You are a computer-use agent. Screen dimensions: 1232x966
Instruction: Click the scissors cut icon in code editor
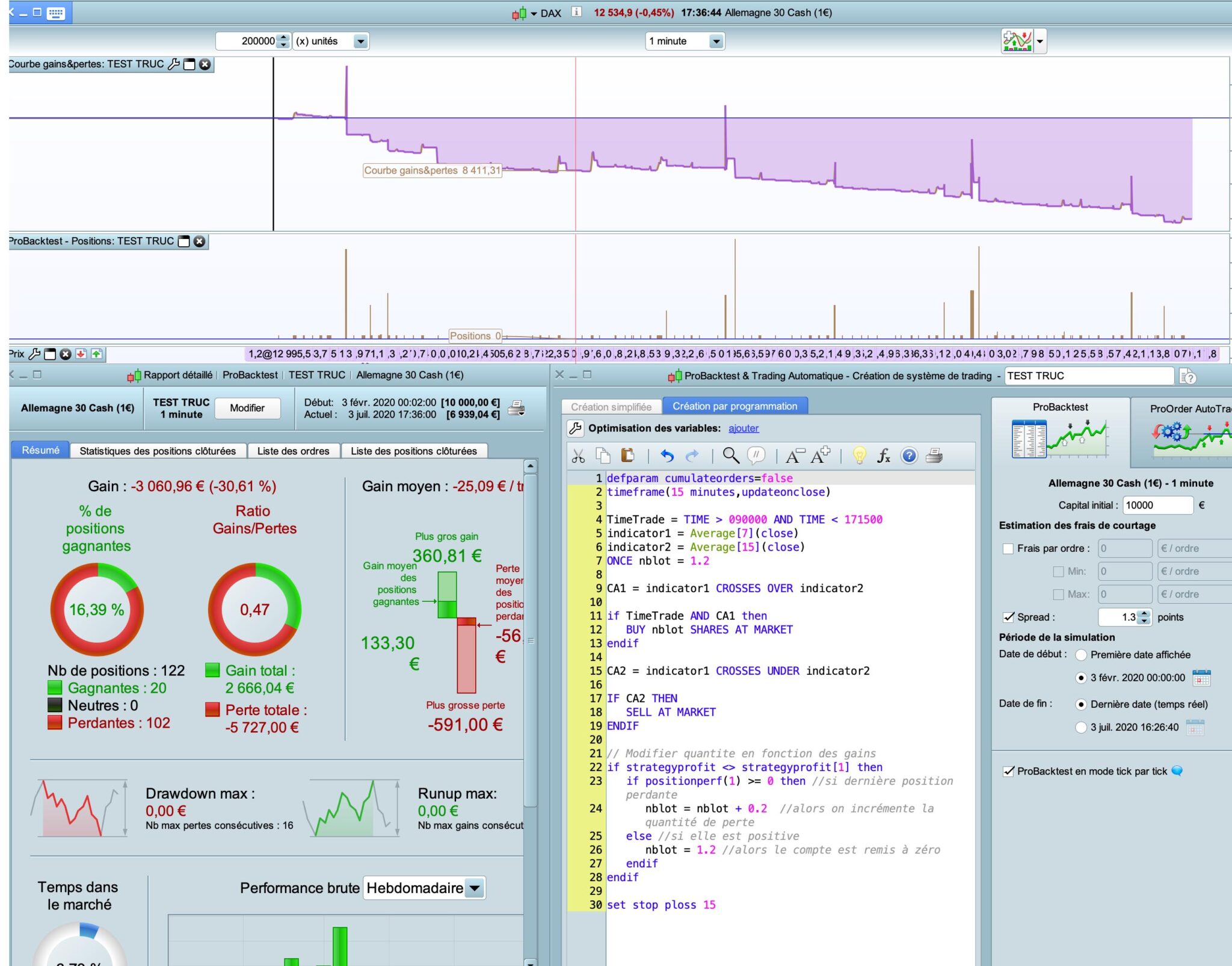click(x=578, y=456)
